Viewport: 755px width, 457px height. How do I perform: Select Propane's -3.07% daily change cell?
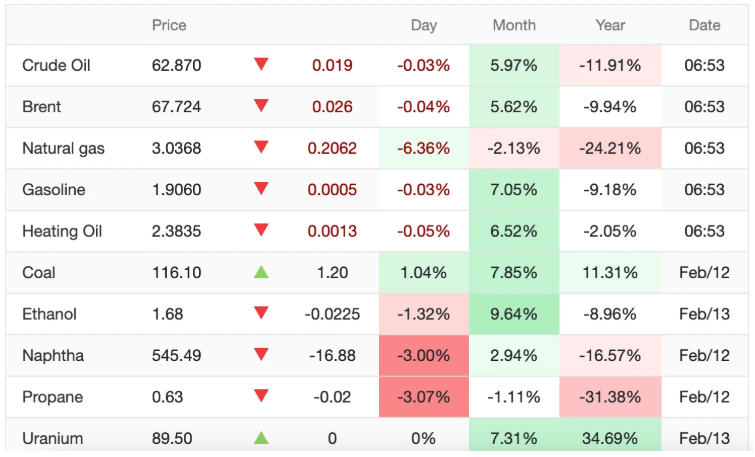(424, 397)
